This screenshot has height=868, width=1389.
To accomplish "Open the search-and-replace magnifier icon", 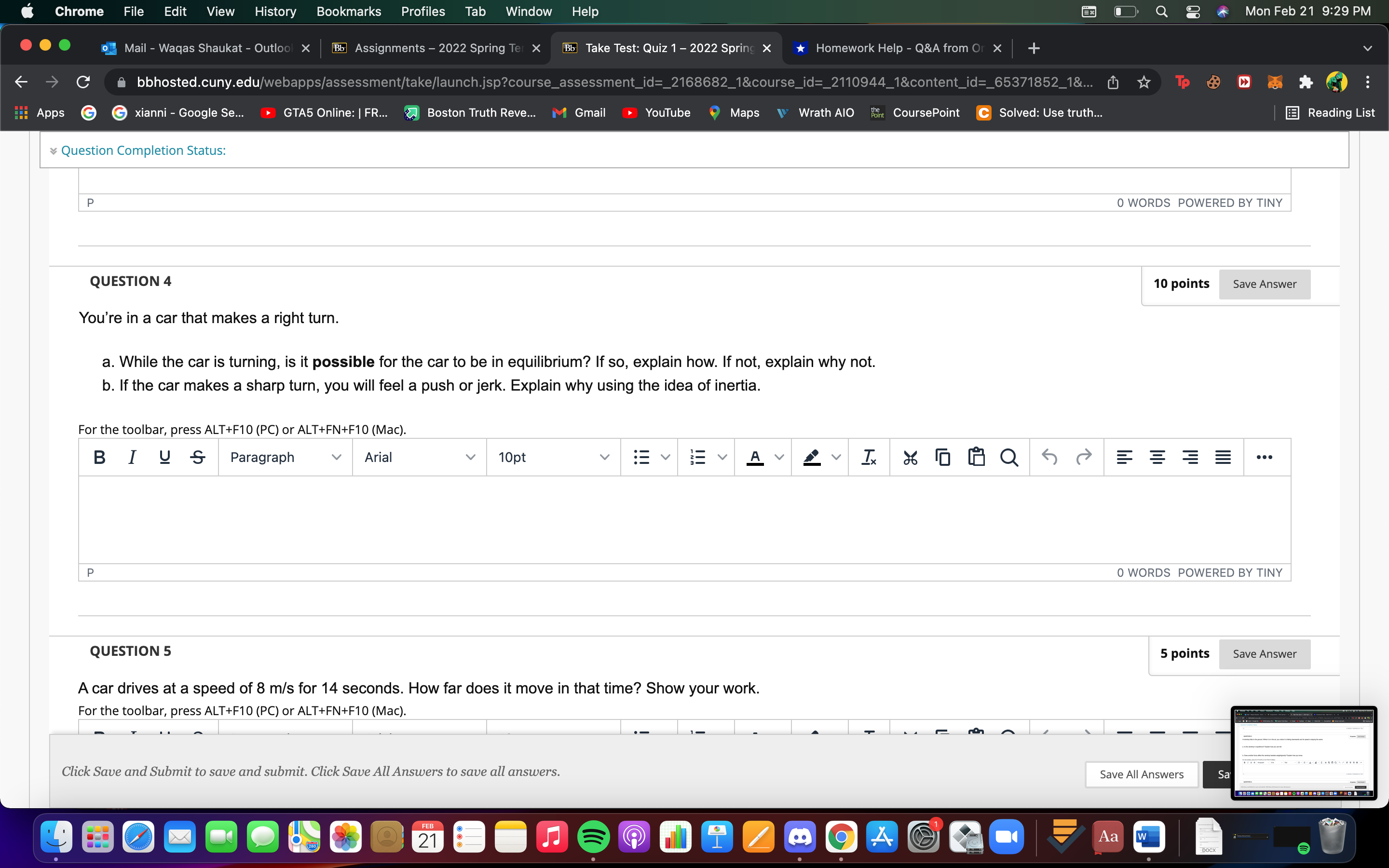I will 1009,457.
